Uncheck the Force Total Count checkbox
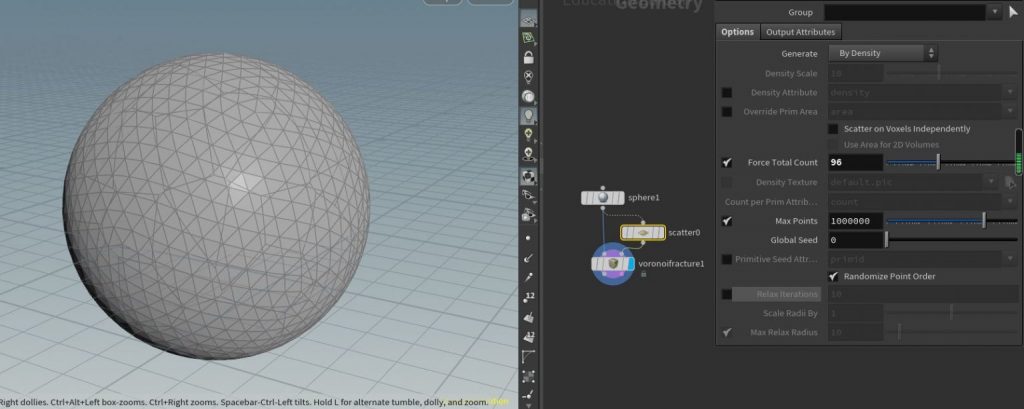 pos(727,163)
